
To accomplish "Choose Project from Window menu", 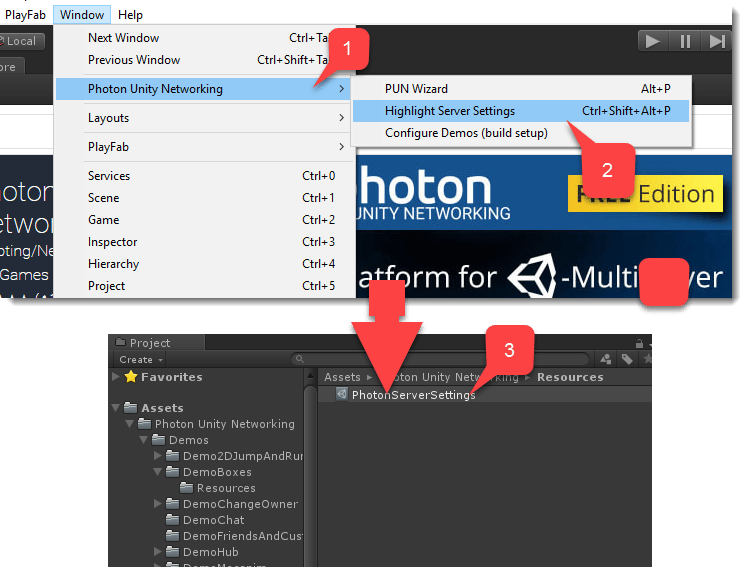I will [206, 285].
